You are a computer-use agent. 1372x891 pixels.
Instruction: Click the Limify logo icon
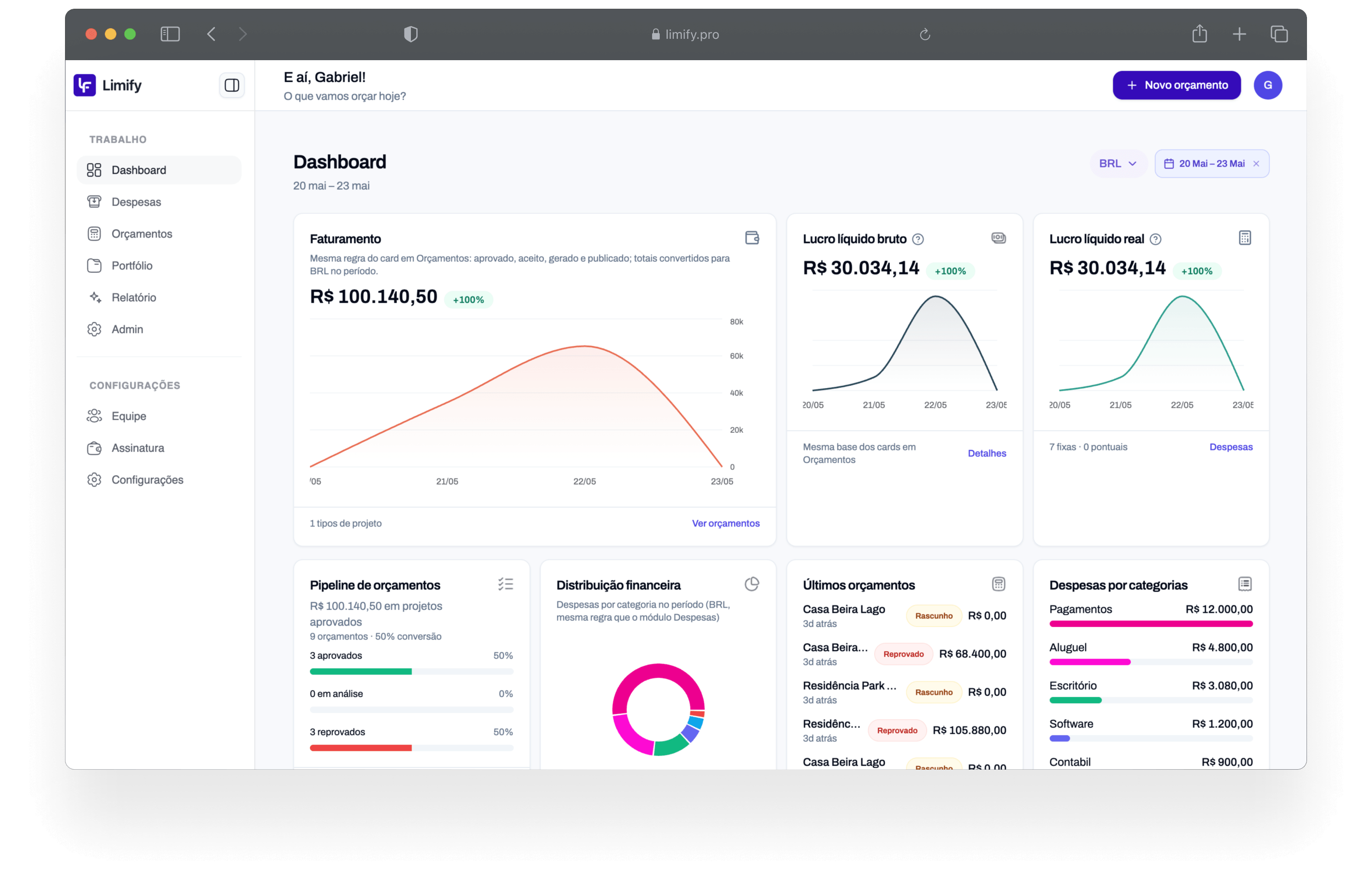click(x=85, y=85)
